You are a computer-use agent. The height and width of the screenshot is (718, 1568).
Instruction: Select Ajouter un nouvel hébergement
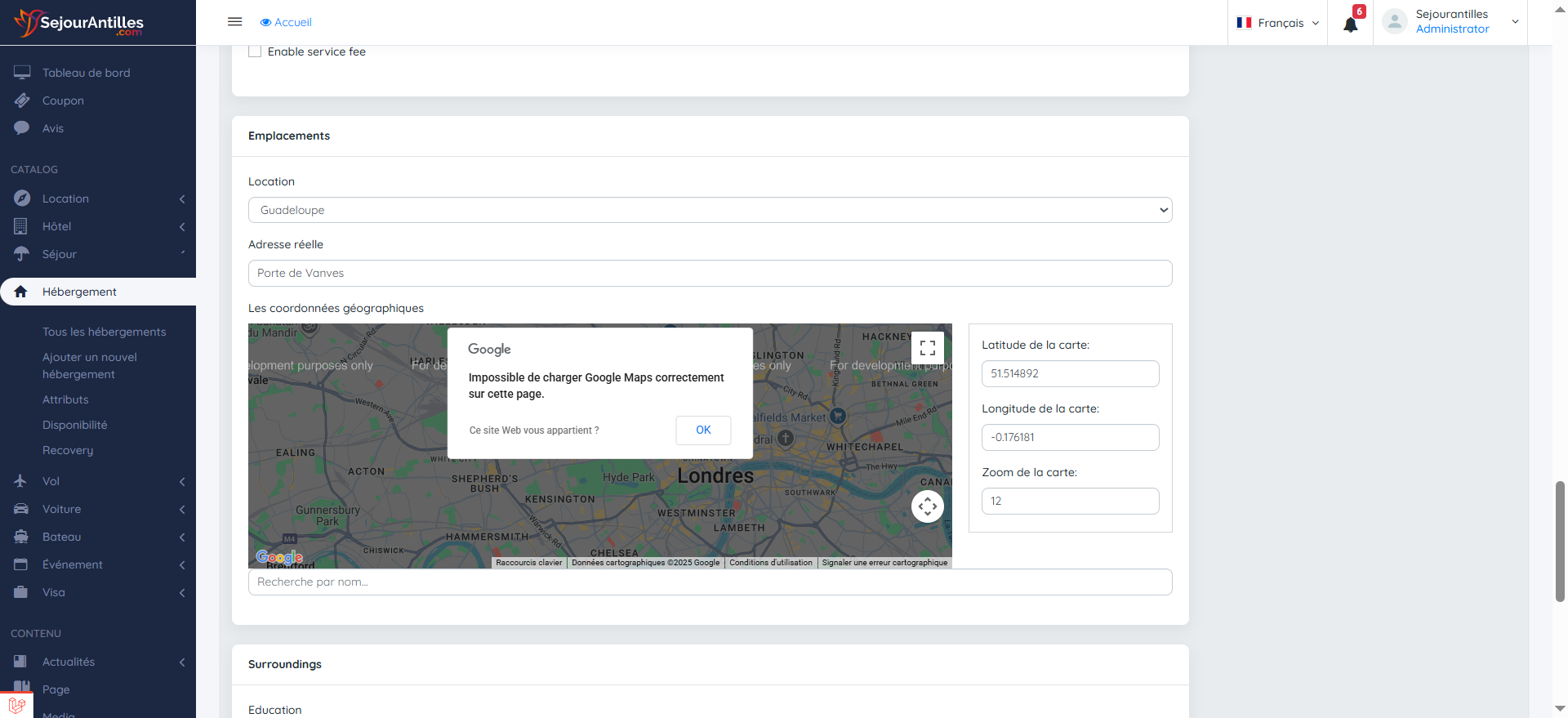coord(90,365)
